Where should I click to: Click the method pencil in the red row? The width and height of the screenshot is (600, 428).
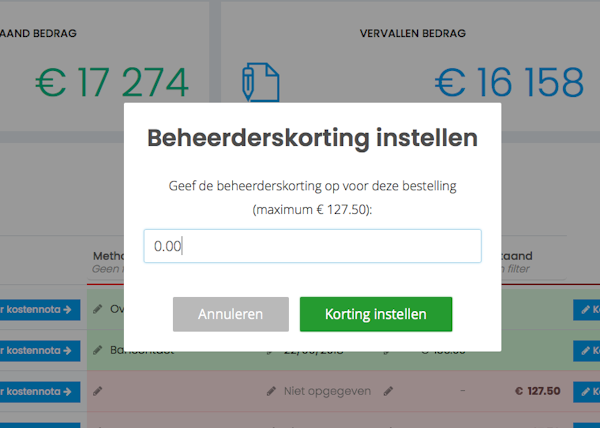click(x=98, y=391)
